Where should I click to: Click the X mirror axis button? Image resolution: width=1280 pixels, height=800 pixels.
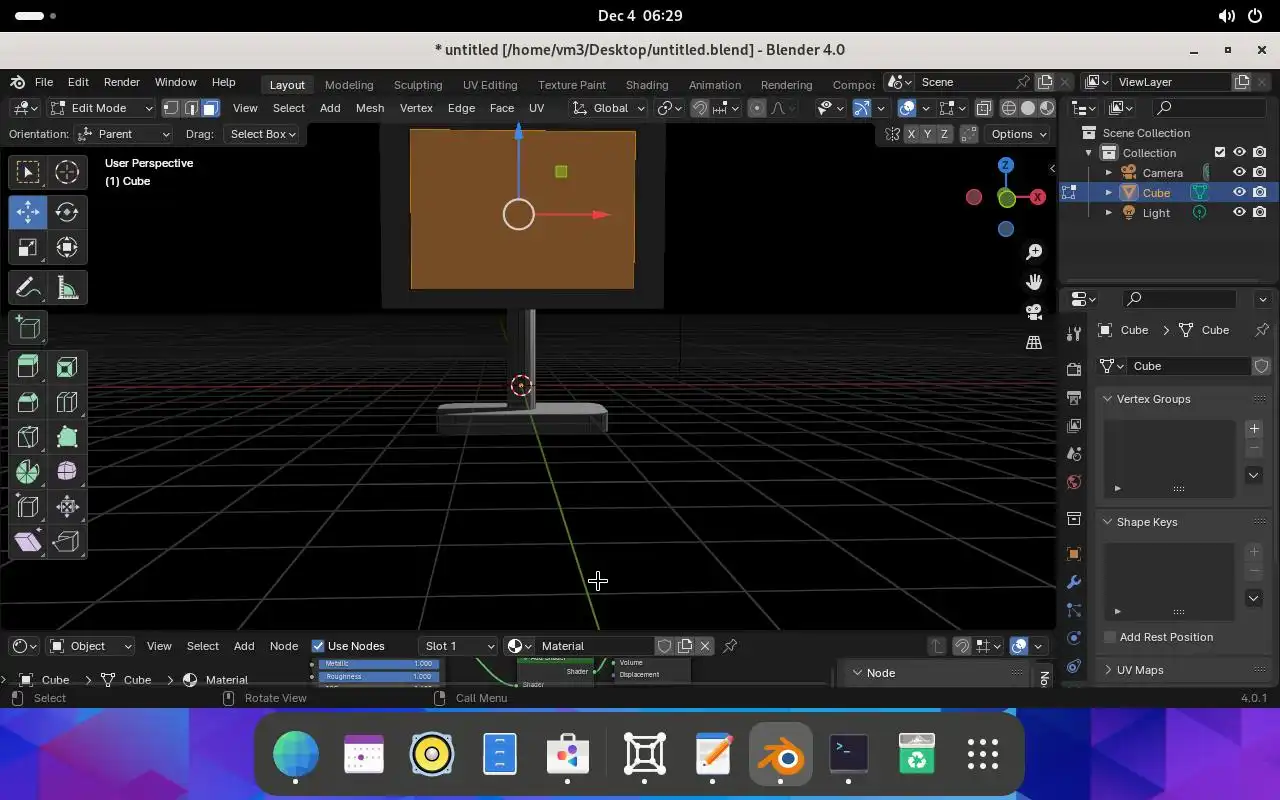click(911, 134)
